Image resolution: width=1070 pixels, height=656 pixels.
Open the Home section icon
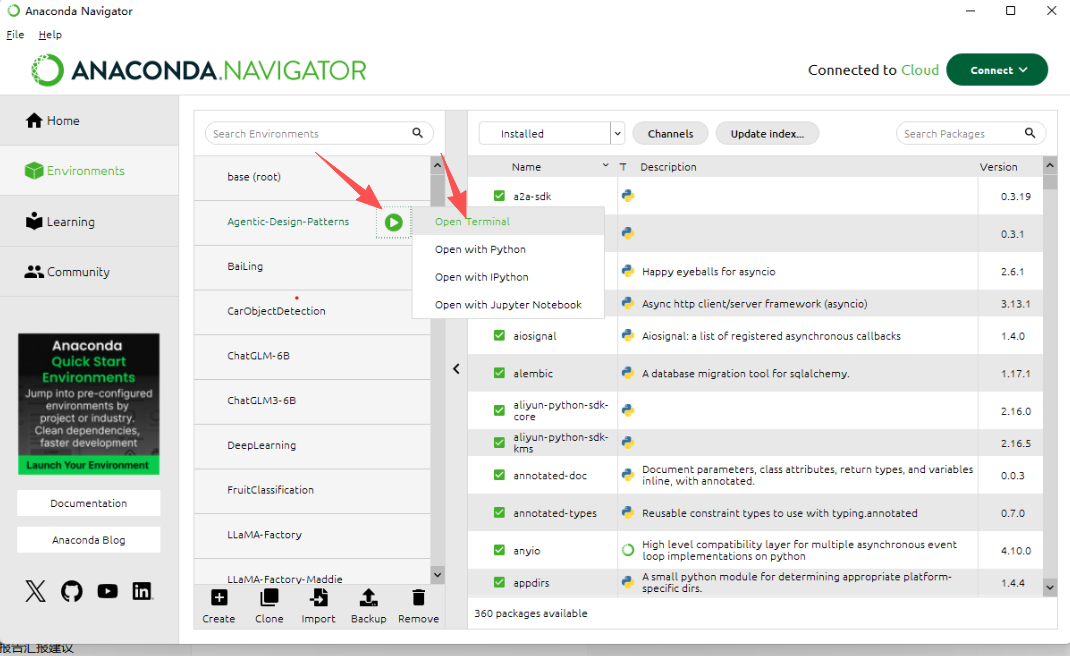34,121
